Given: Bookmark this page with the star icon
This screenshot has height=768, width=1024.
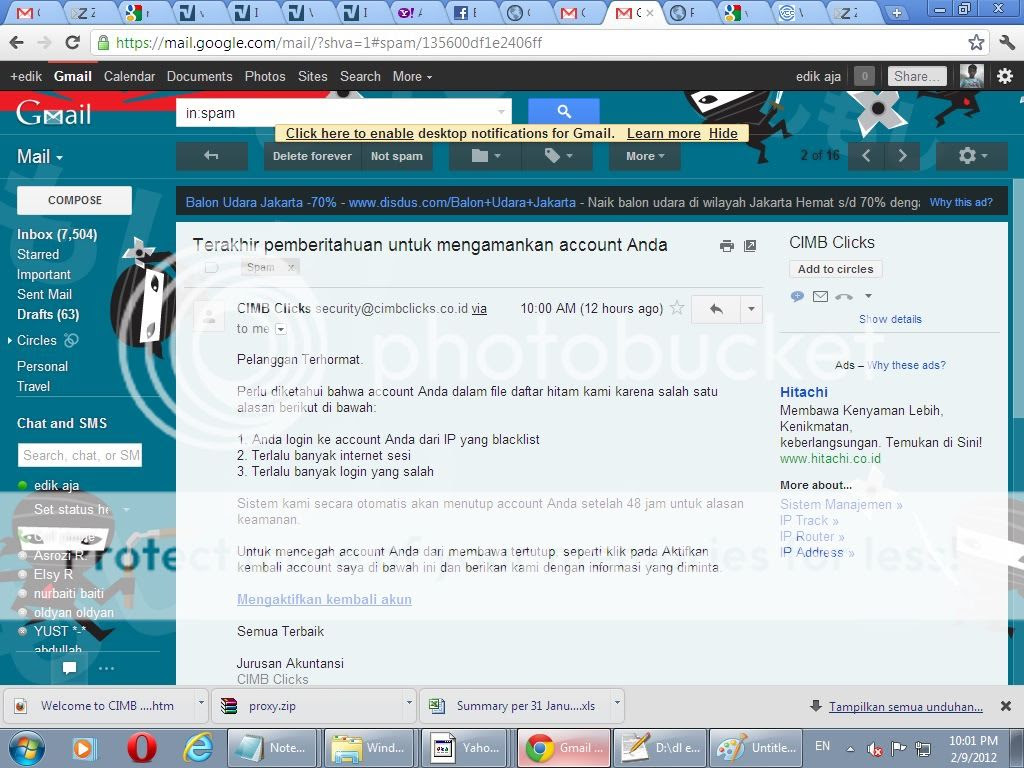Looking at the screenshot, I should point(976,43).
